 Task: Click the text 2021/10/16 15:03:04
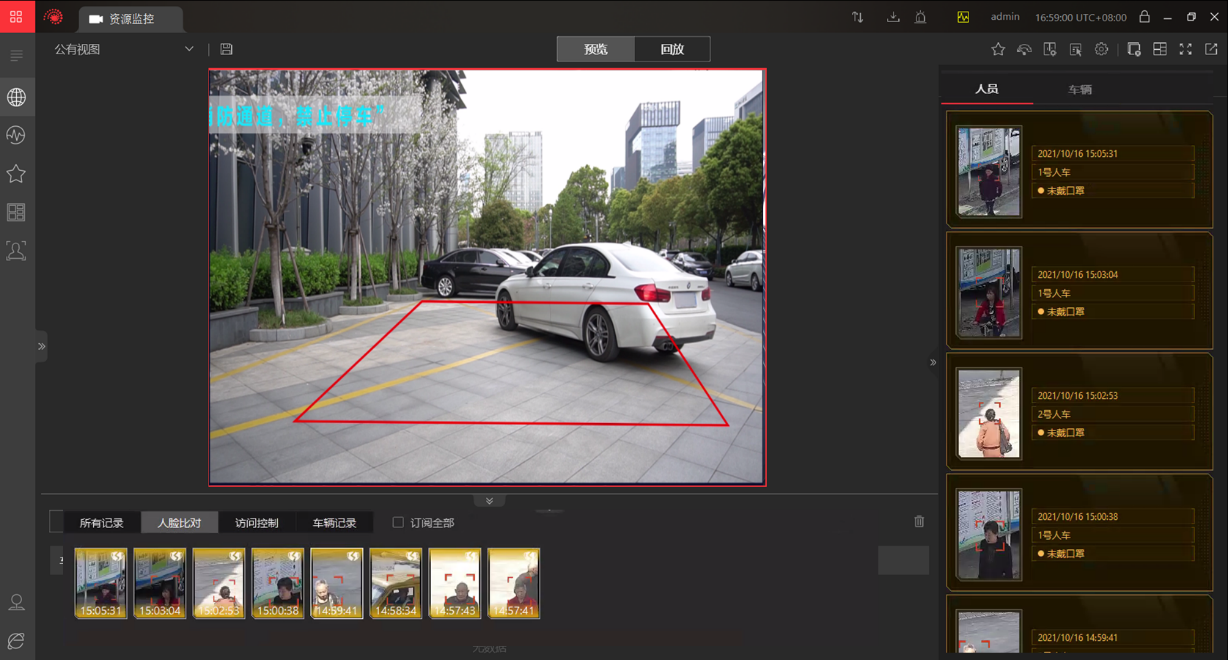[x=1078, y=275]
